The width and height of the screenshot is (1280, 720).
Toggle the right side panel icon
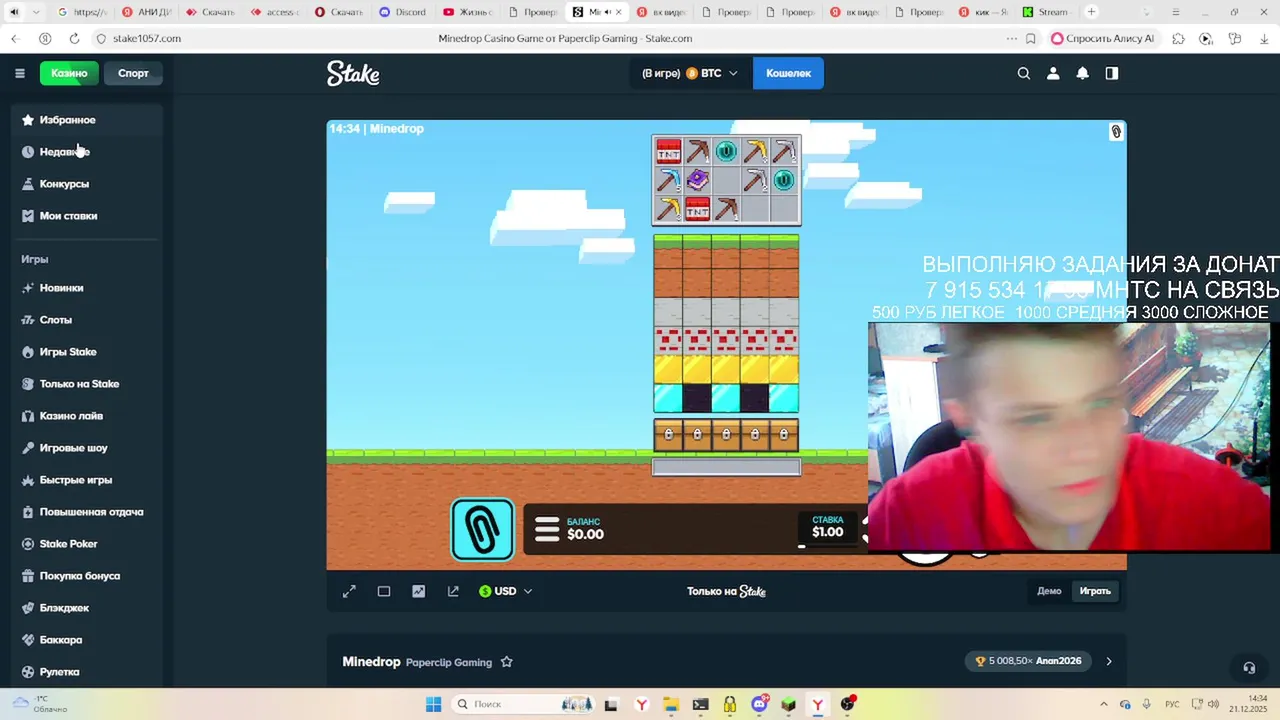tap(1111, 73)
